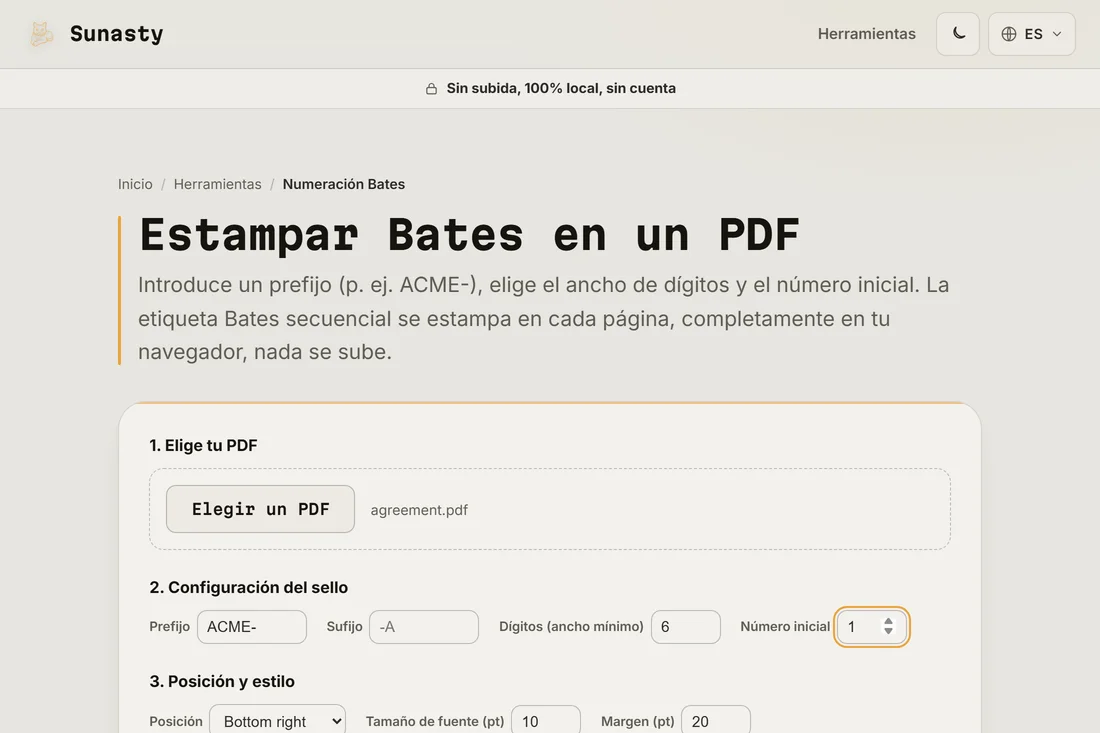
Task: Click the Tamaño de fuente (pt) field
Action: (546, 721)
